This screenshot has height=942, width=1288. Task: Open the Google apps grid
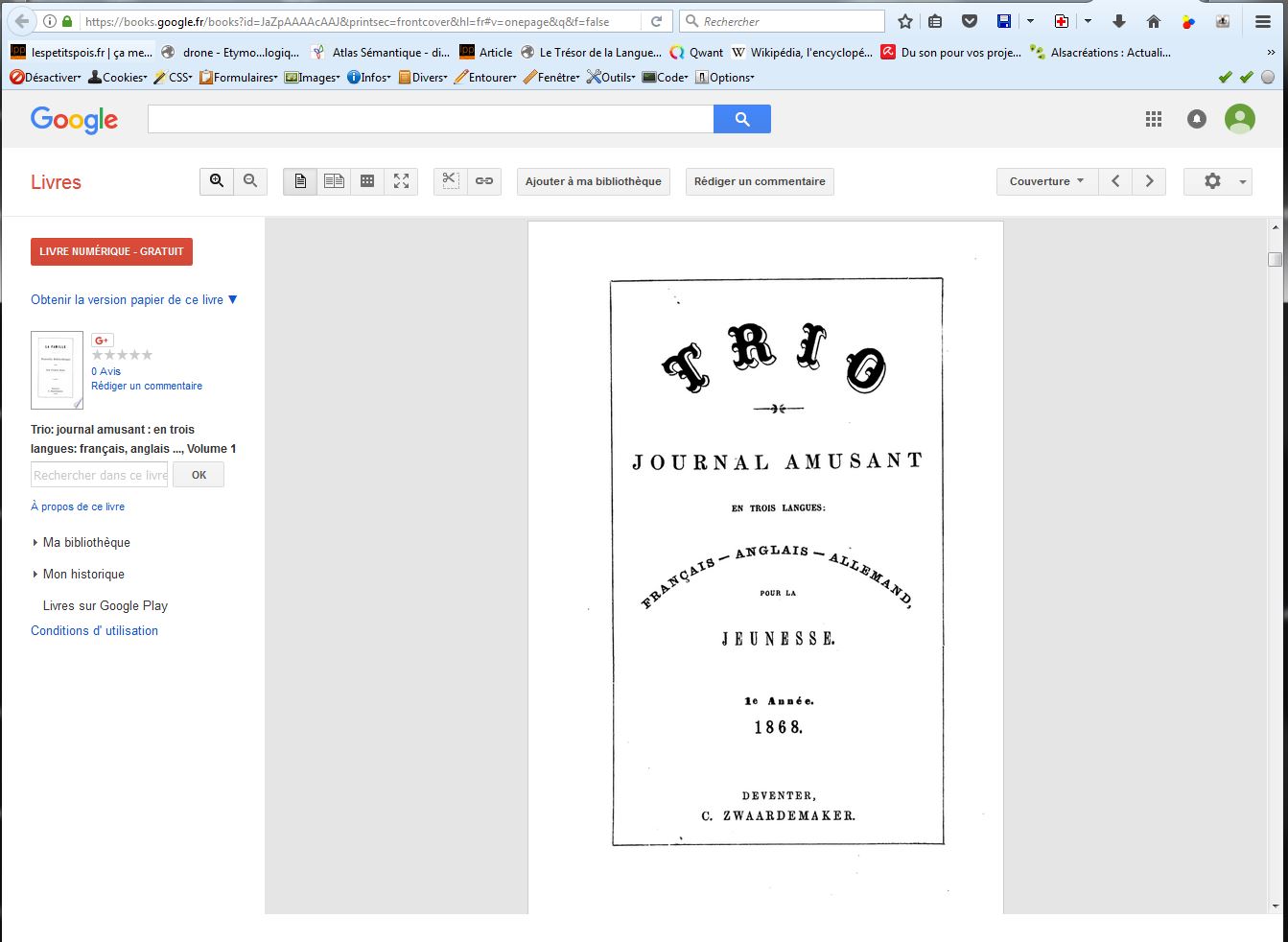tap(1154, 119)
